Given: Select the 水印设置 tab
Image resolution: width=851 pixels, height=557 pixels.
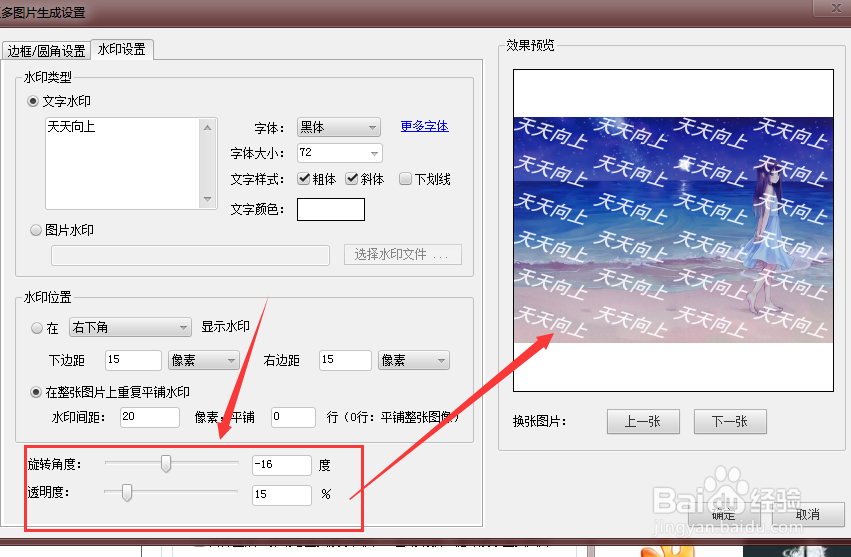Looking at the screenshot, I should (x=122, y=49).
